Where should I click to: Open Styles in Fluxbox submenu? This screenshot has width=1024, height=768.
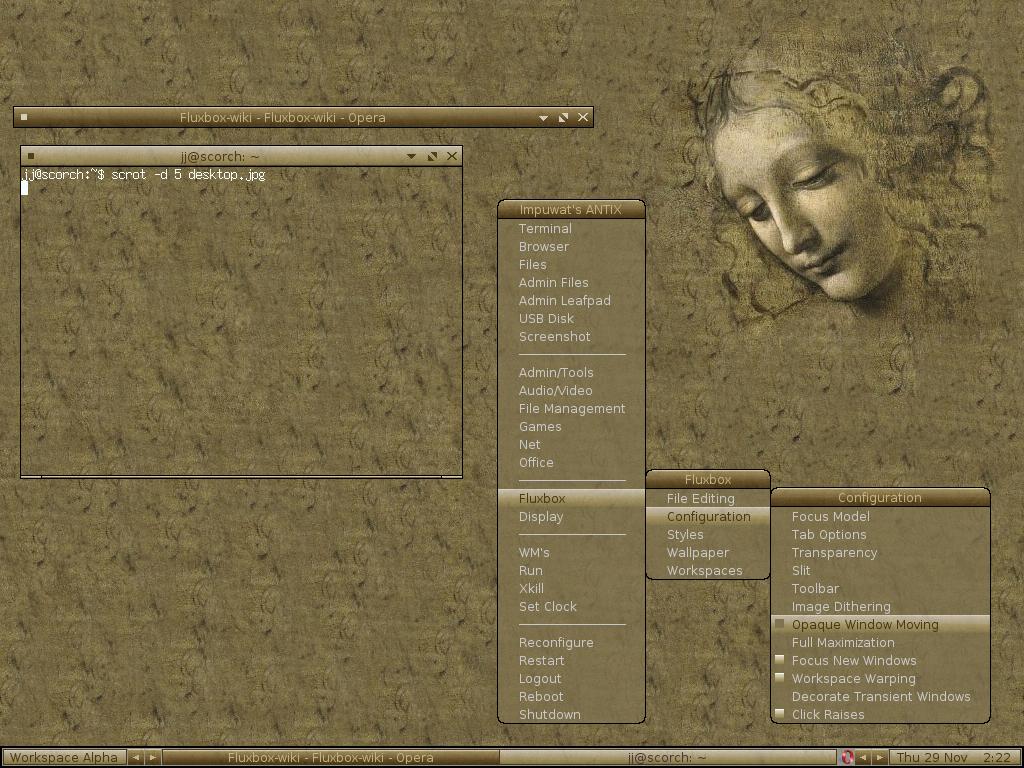coord(708,534)
